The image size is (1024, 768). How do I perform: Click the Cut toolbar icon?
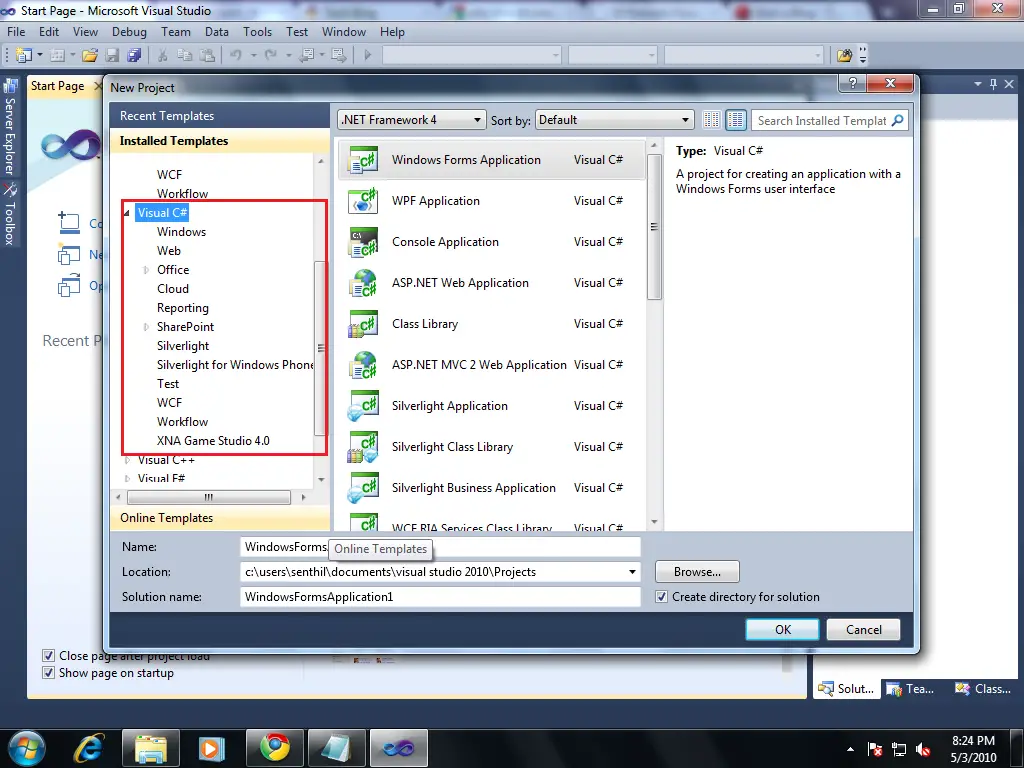163,56
